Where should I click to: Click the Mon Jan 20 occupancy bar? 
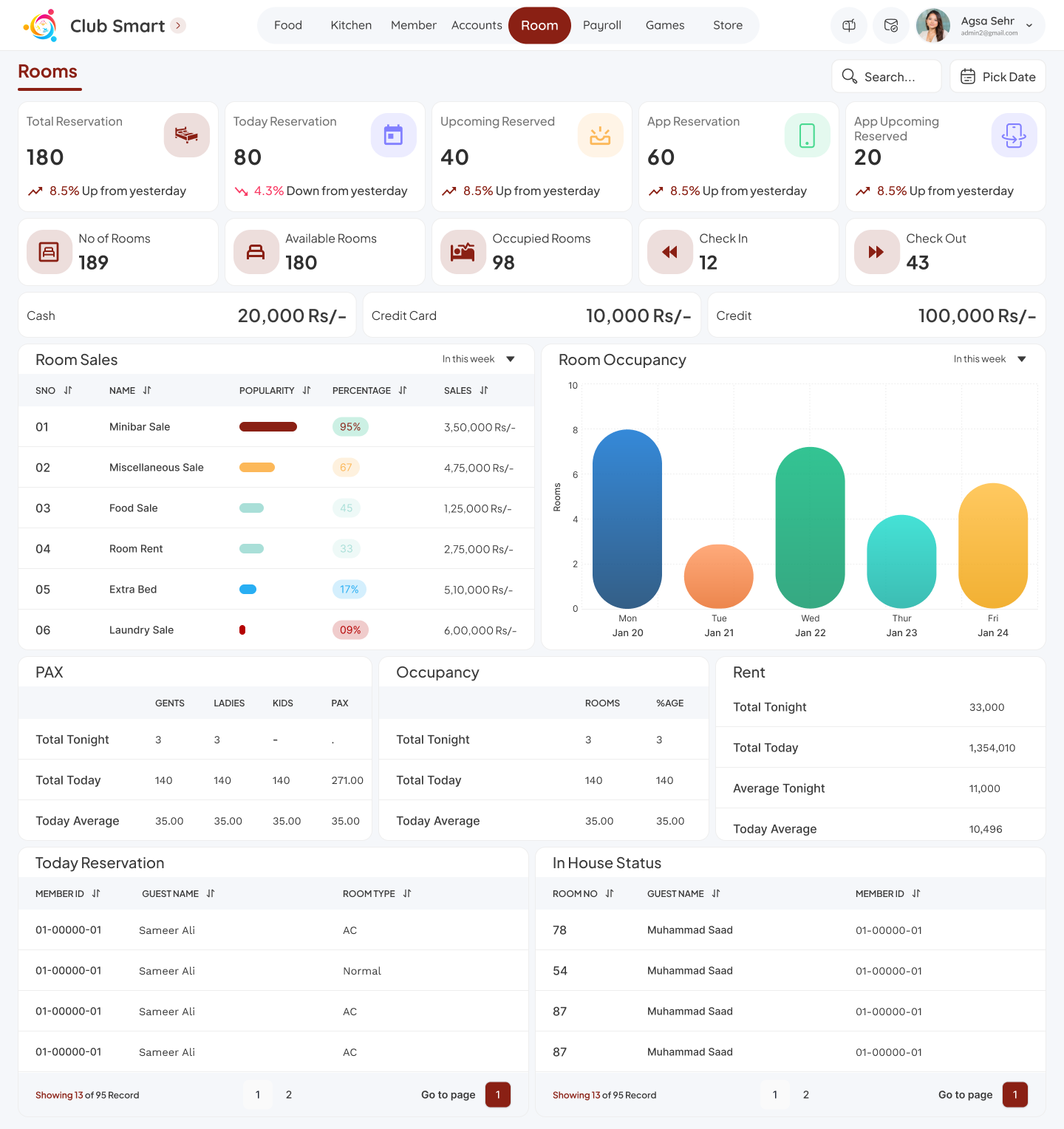coord(627,519)
